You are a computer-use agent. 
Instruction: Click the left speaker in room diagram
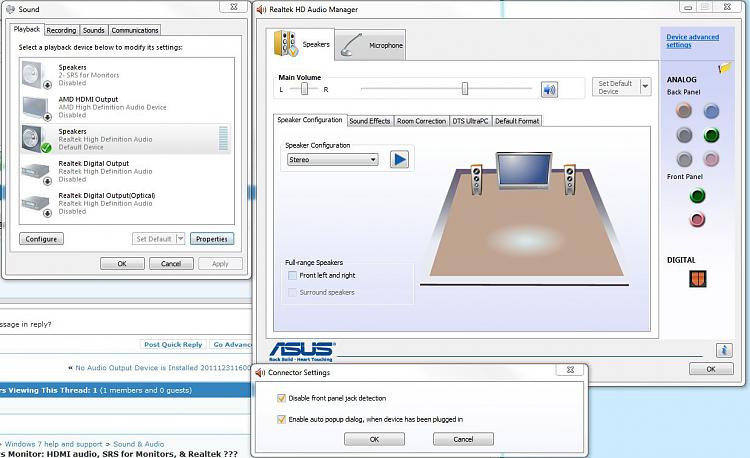476,179
